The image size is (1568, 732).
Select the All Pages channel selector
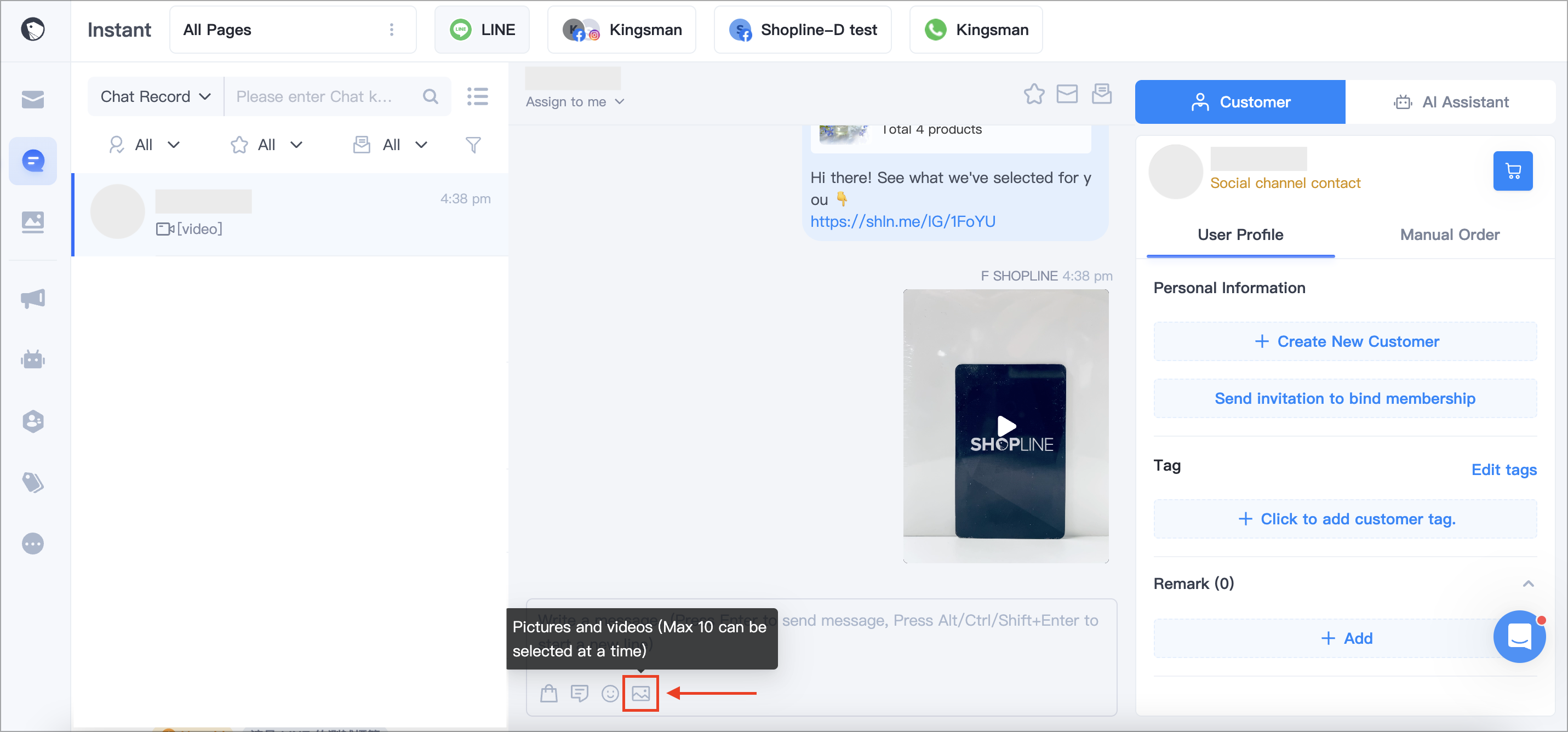pos(293,30)
